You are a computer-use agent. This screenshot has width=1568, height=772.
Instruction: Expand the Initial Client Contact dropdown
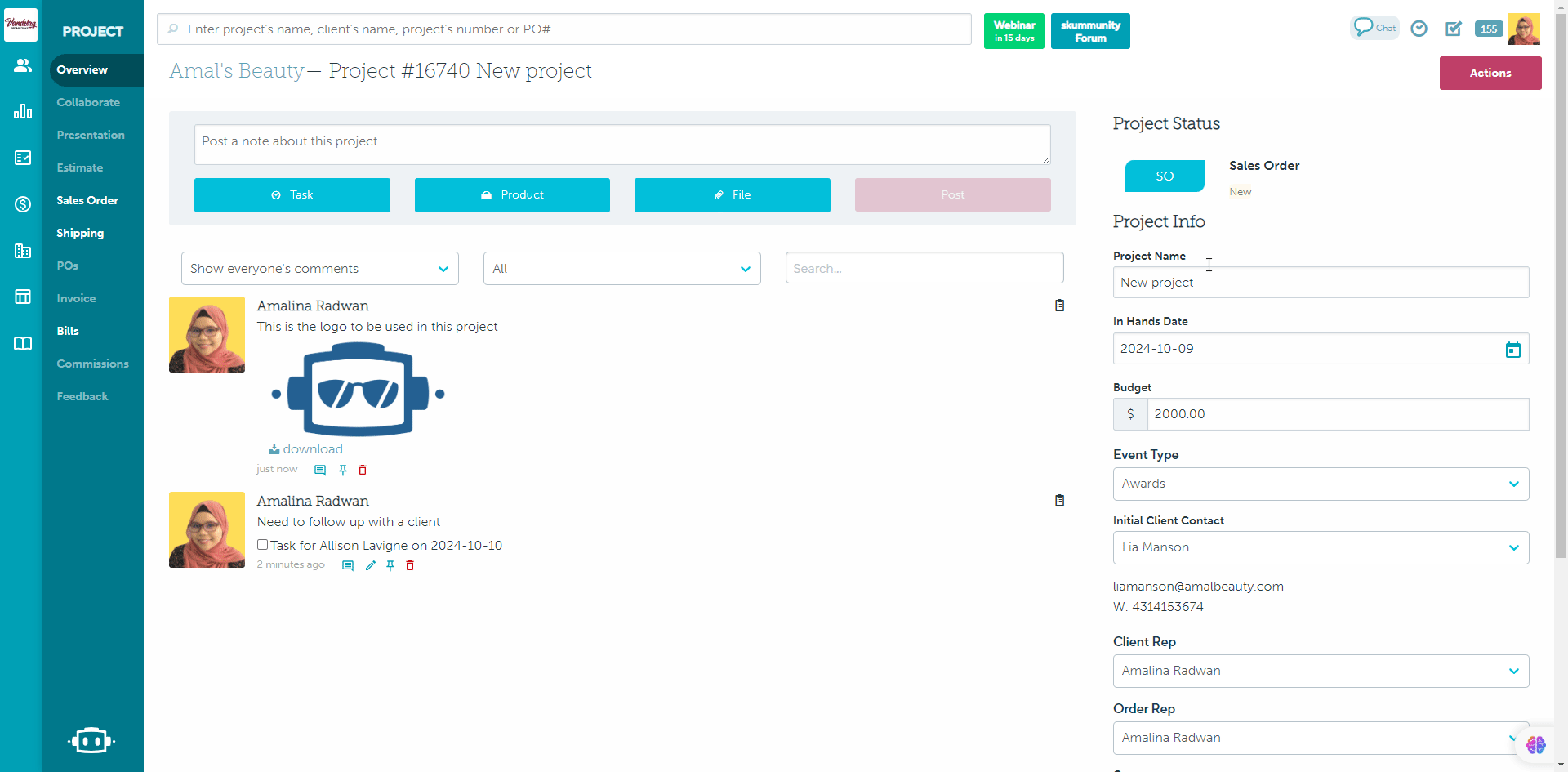coord(1320,547)
